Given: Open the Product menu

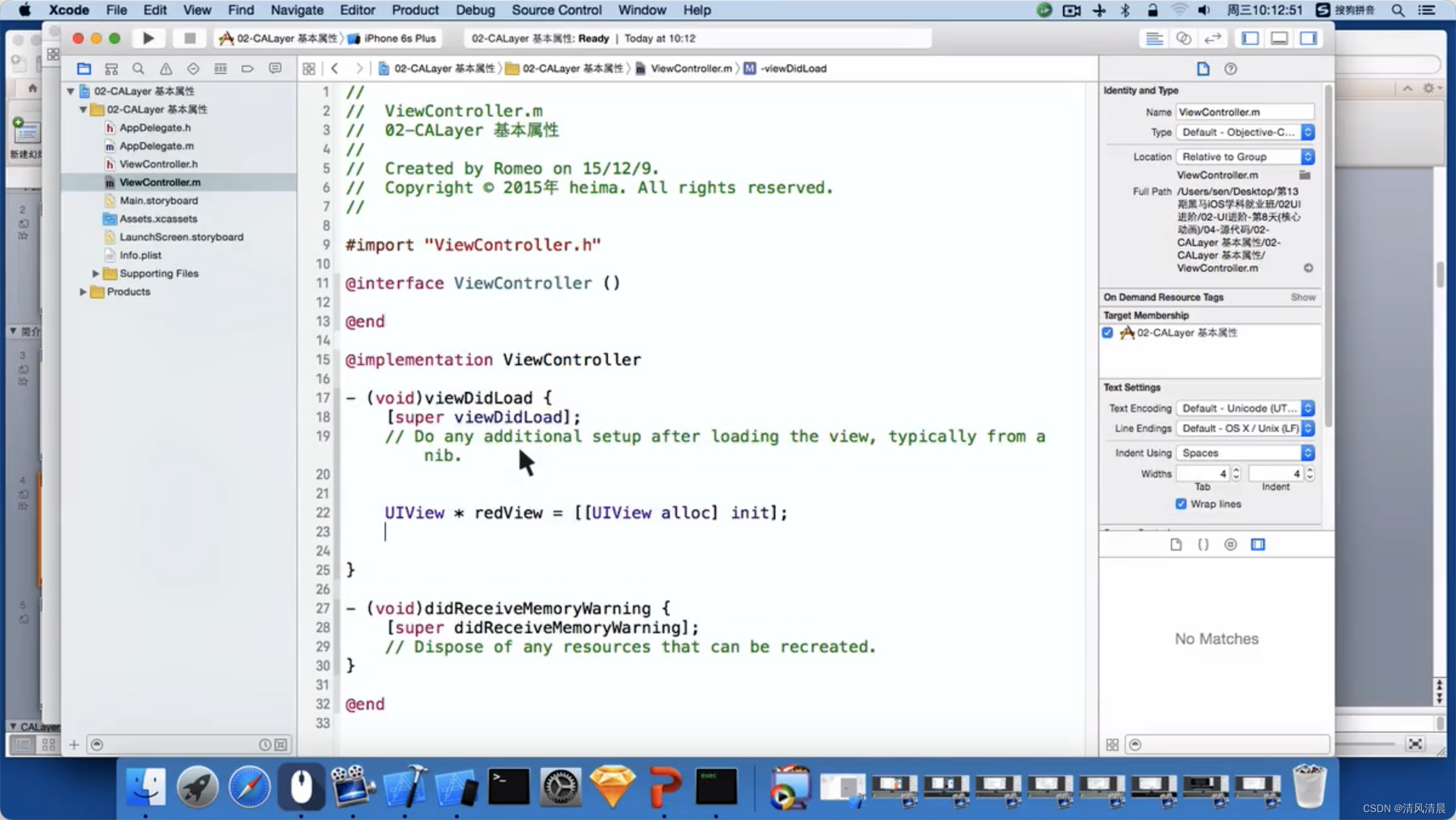Looking at the screenshot, I should (x=415, y=10).
